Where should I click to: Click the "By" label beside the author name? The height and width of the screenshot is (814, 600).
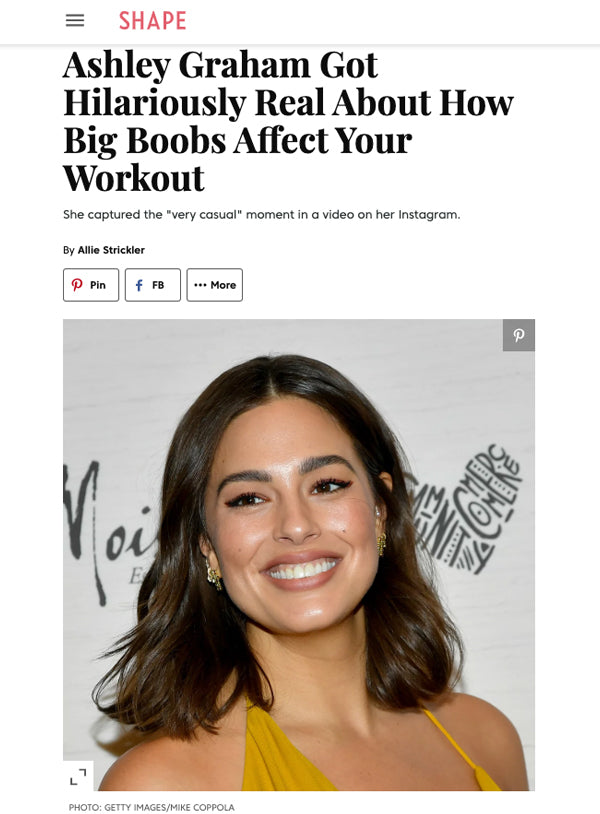tap(69, 250)
